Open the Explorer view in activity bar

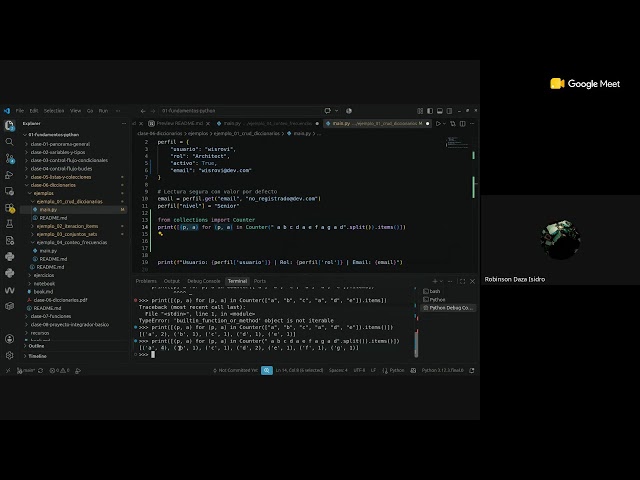[x=9, y=125]
